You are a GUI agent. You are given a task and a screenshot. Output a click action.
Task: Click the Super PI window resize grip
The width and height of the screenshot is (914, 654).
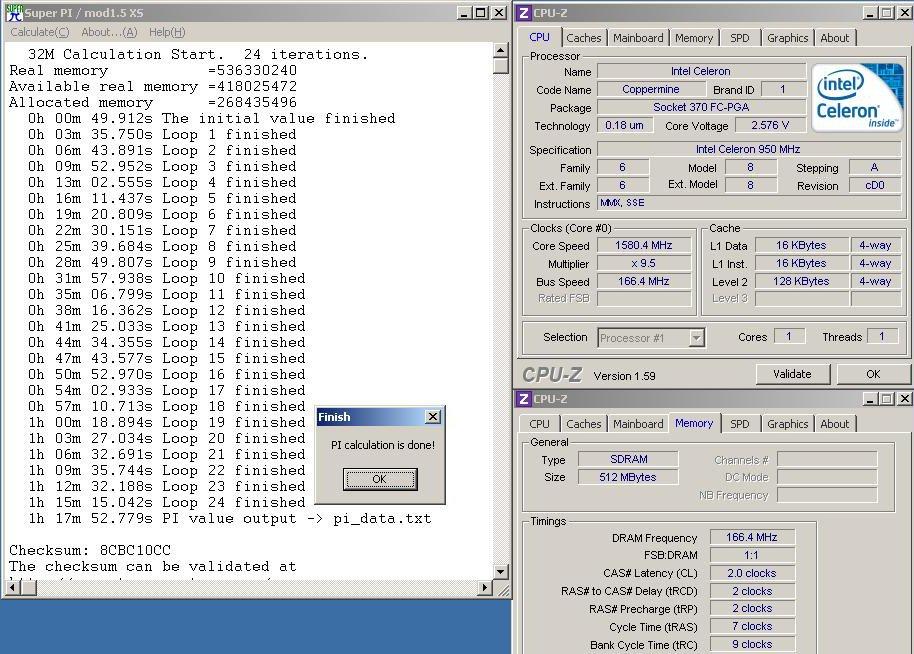[x=504, y=590]
